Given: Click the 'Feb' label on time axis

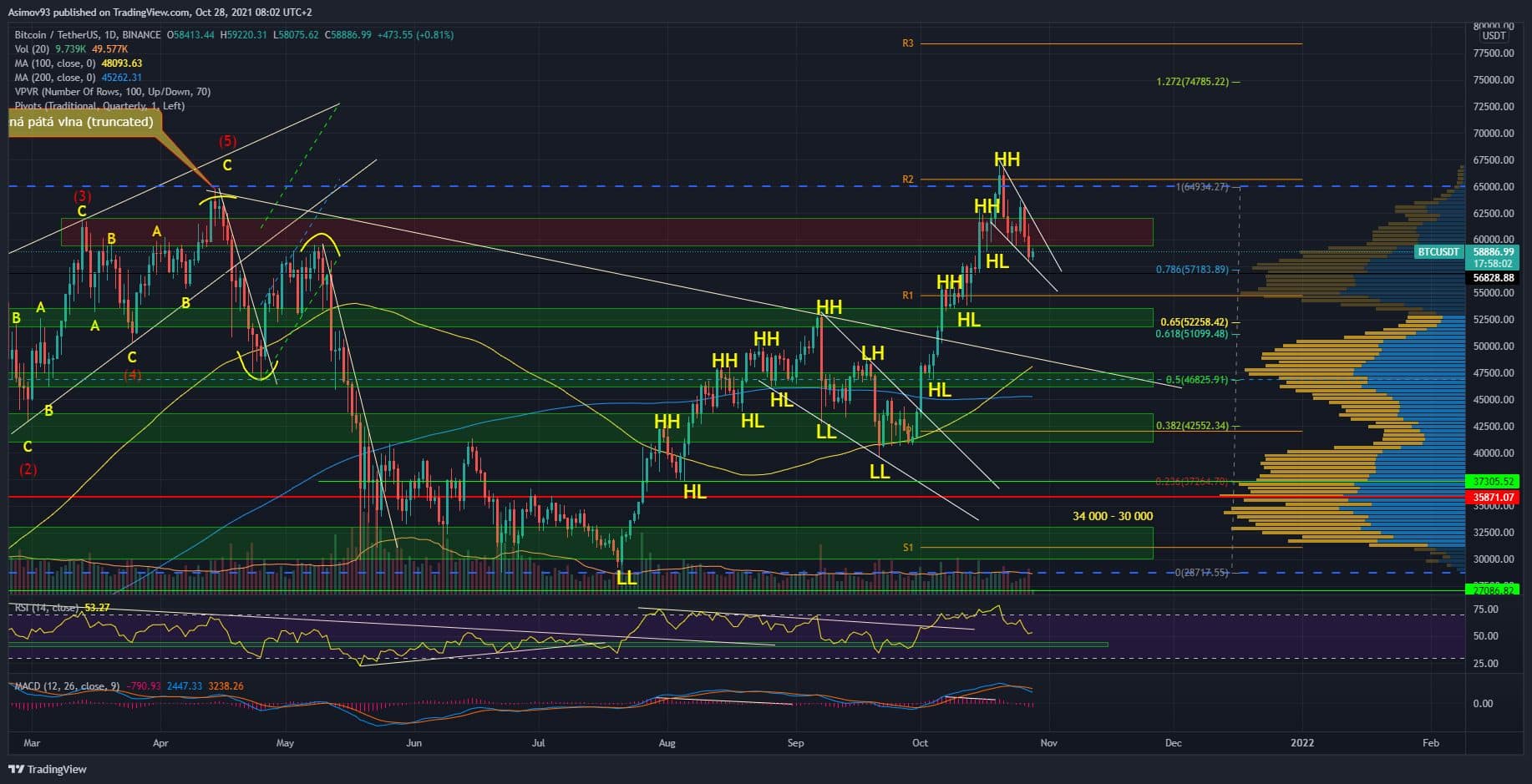Looking at the screenshot, I should pyautogui.click(x=1431, y=743).
